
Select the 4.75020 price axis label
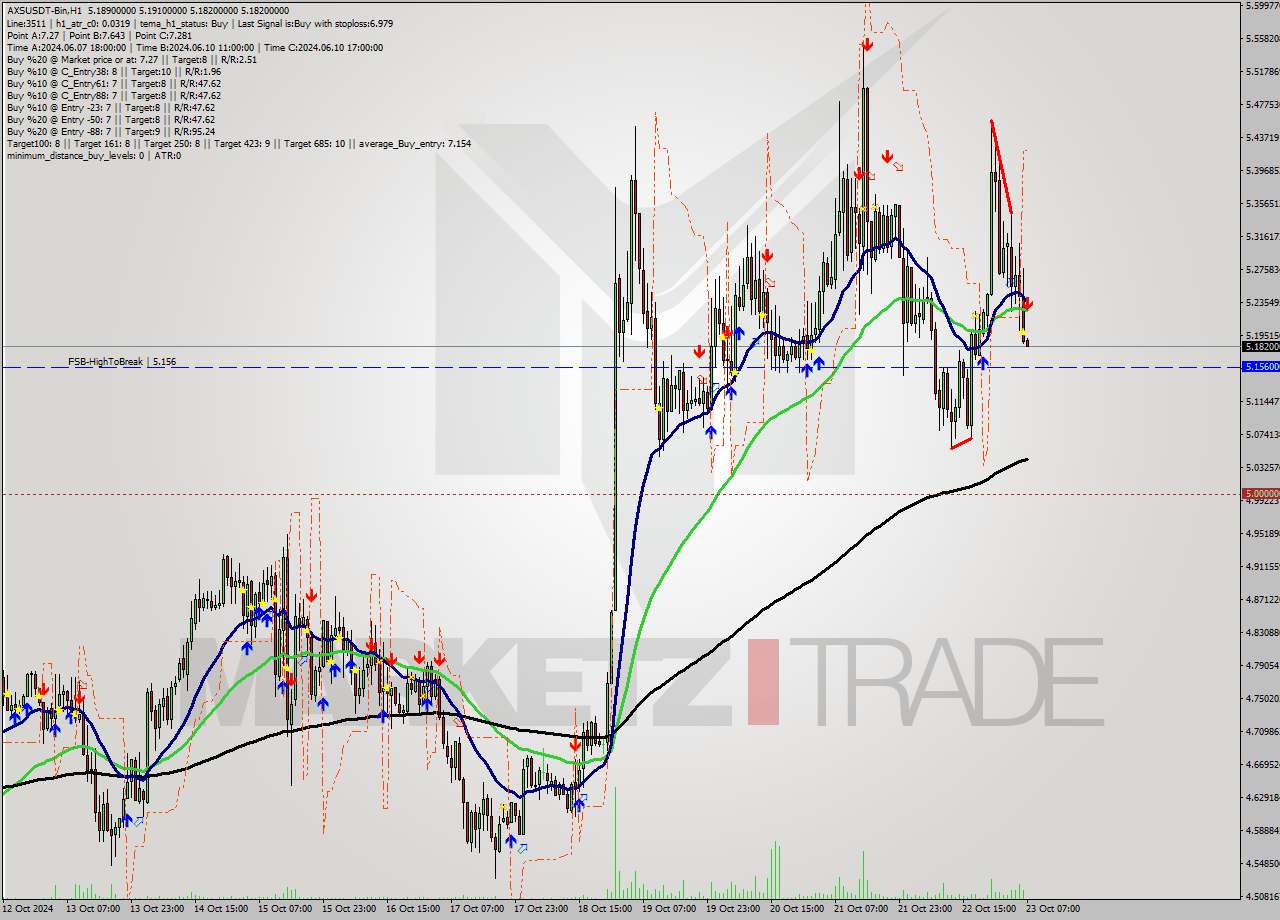tap(1262, 698)
